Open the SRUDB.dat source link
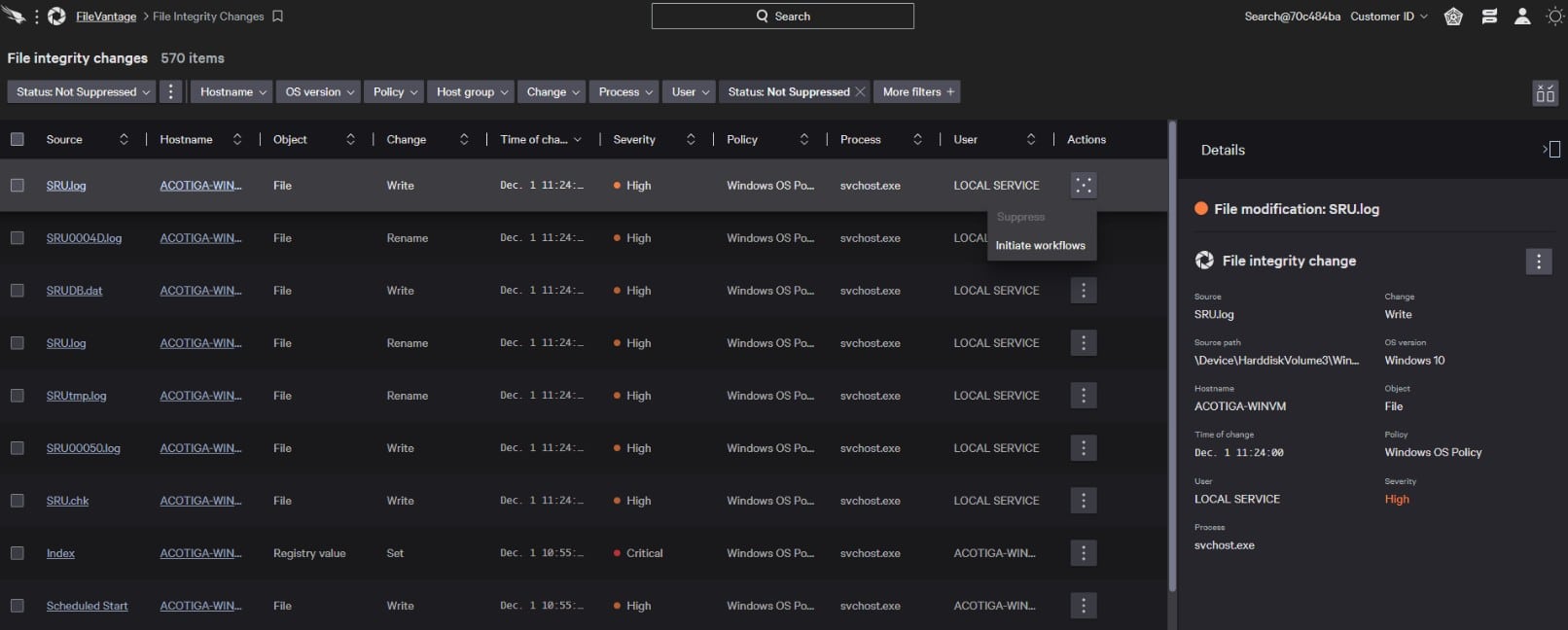The image size is (1568, 630). [x=74, y=291]
